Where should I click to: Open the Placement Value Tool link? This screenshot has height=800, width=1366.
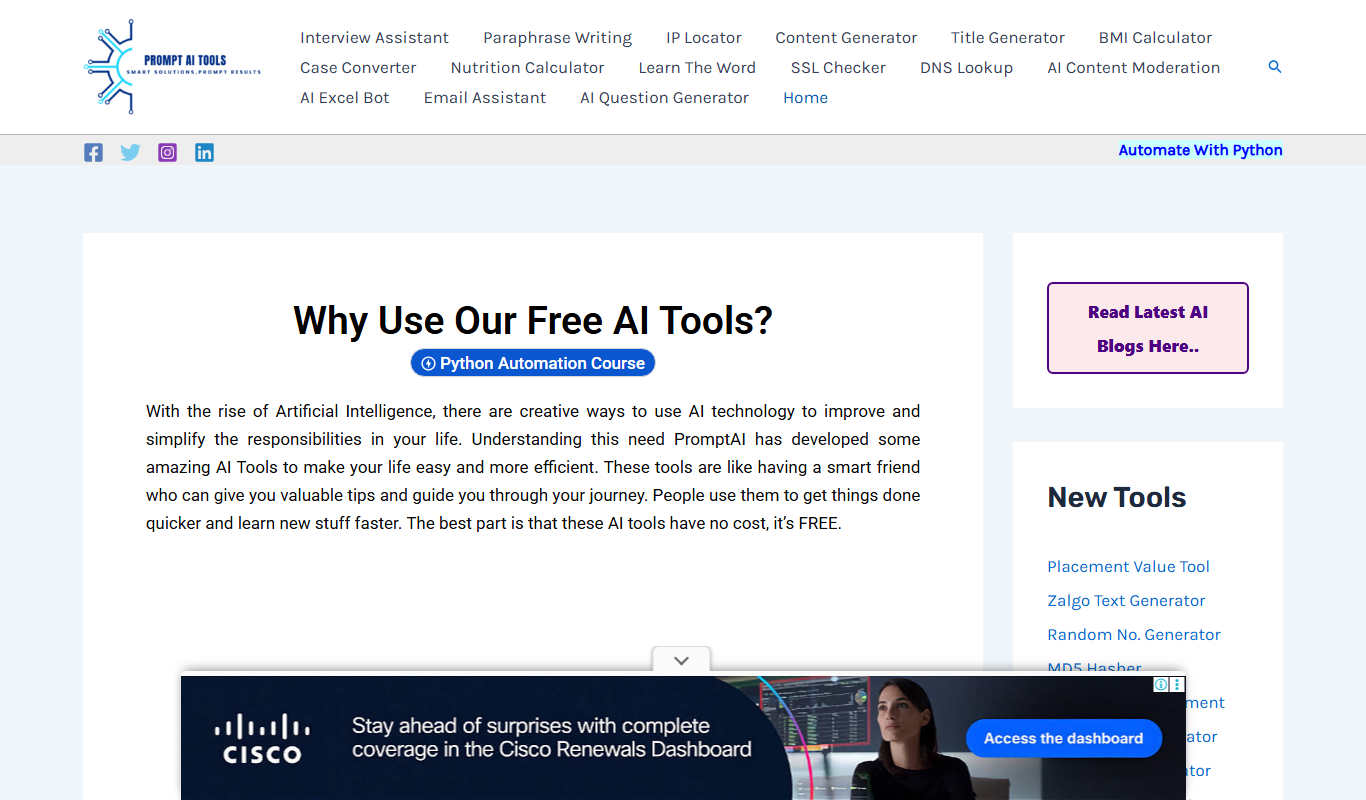point(1128,567)
